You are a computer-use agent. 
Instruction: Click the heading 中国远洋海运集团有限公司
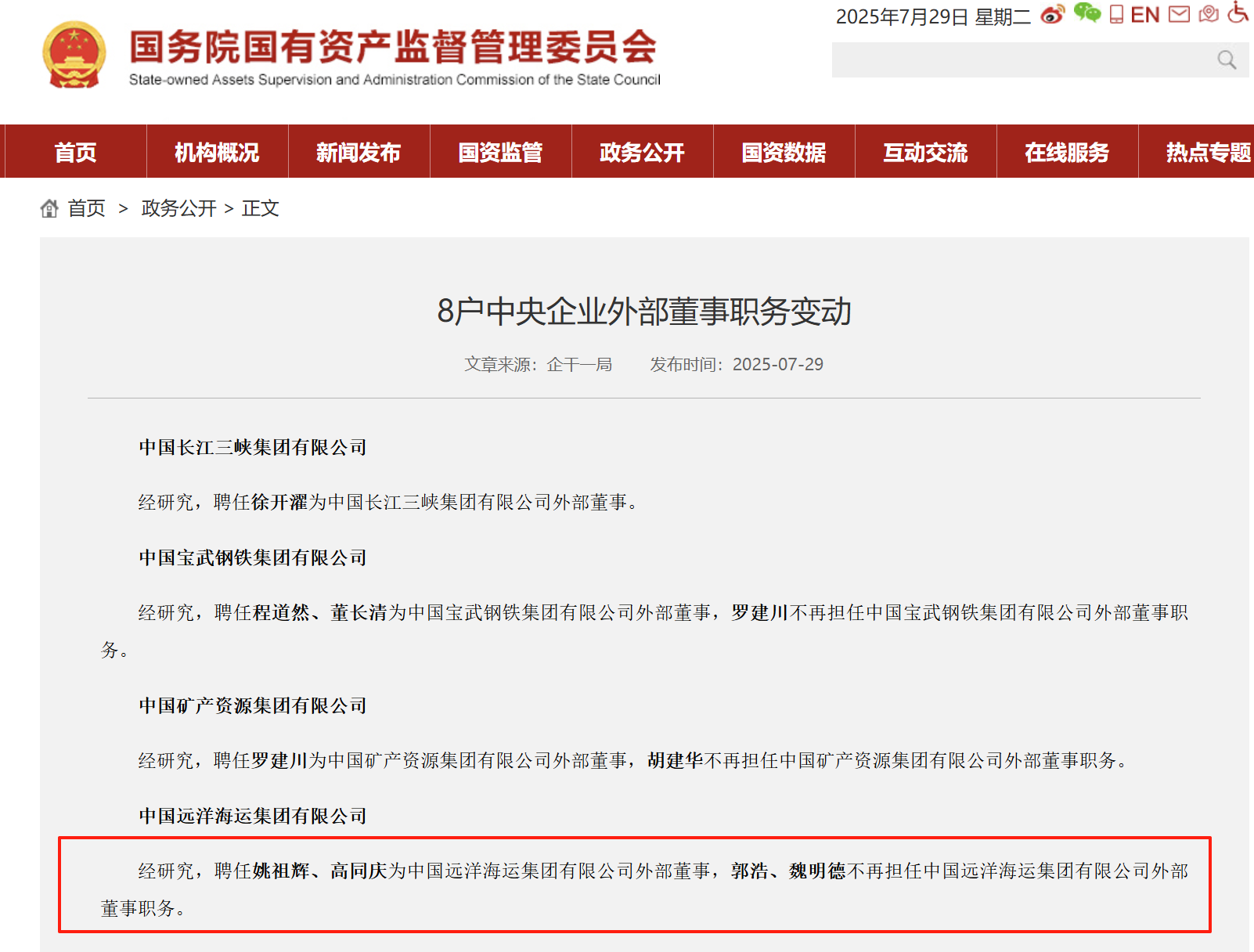[253, 816]
